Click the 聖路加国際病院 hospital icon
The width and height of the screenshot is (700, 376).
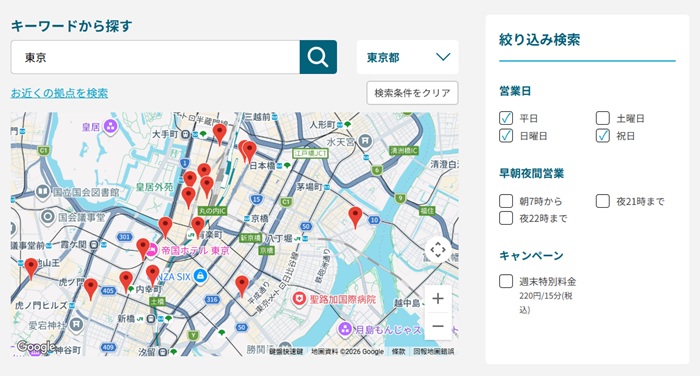299,299
